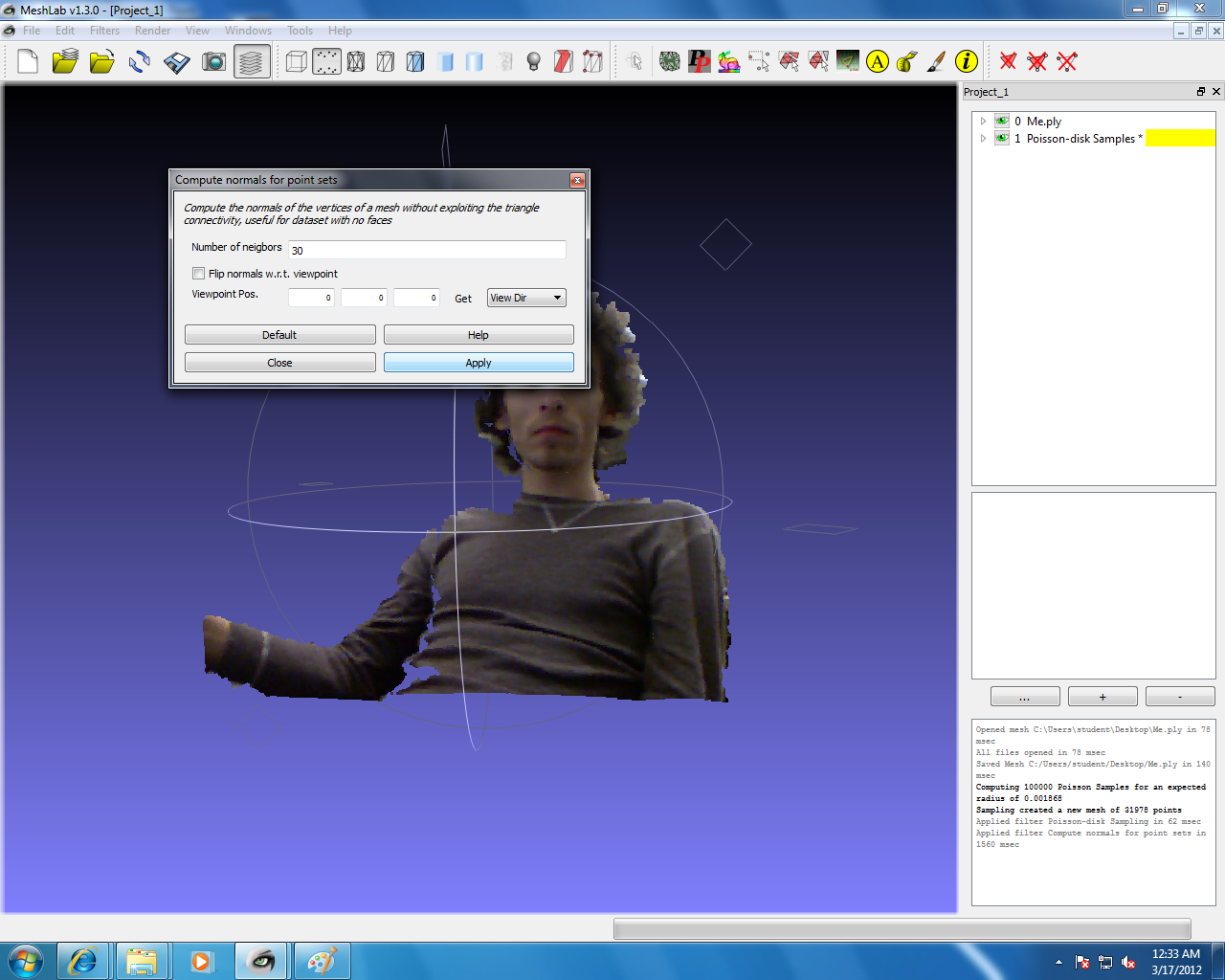Switch to smooth shading render mode
Image resolution: width=1225 pixels, height=980 pixels.
pyautogui.click(x=475, y=62)
